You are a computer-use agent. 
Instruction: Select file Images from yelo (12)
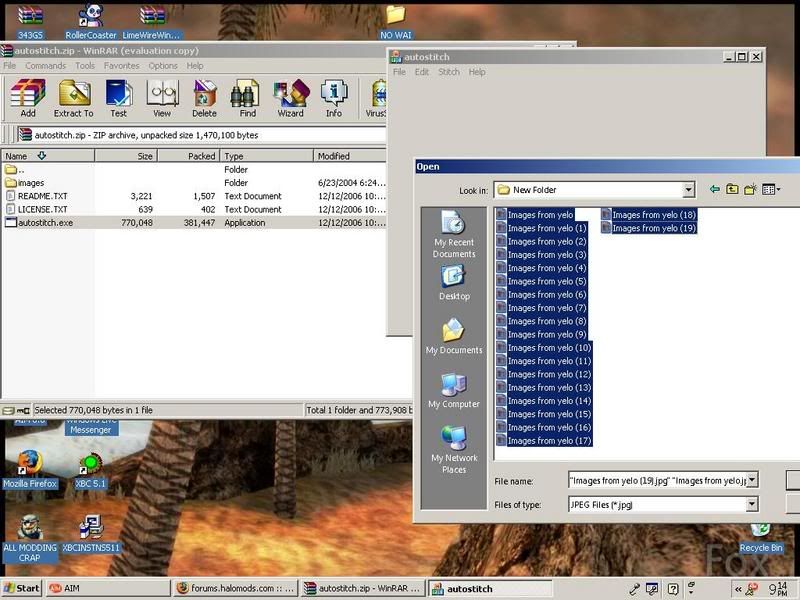[x=544, y=374]
